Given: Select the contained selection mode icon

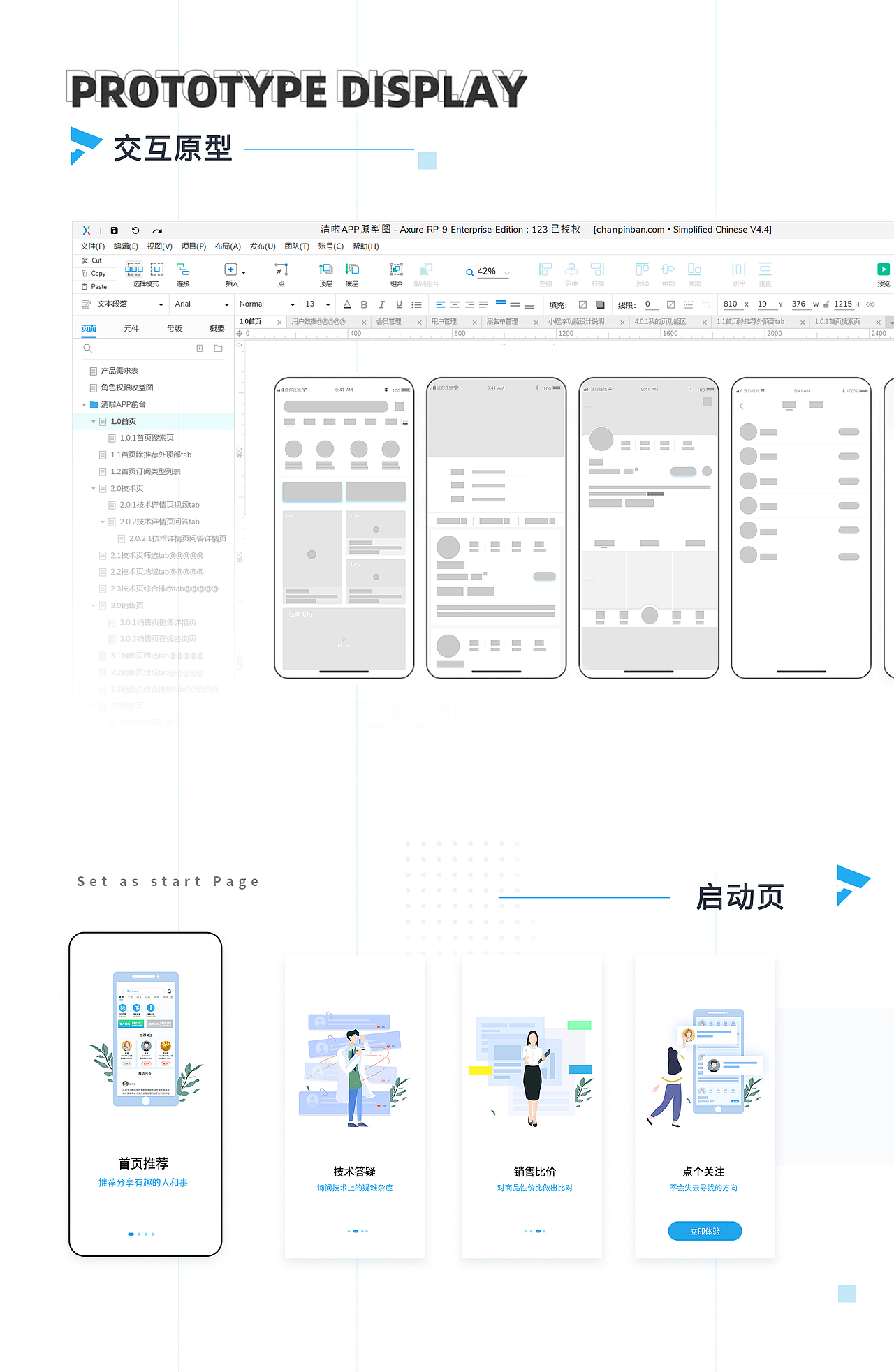Looking at the screenshot, I should click(157, 269).
